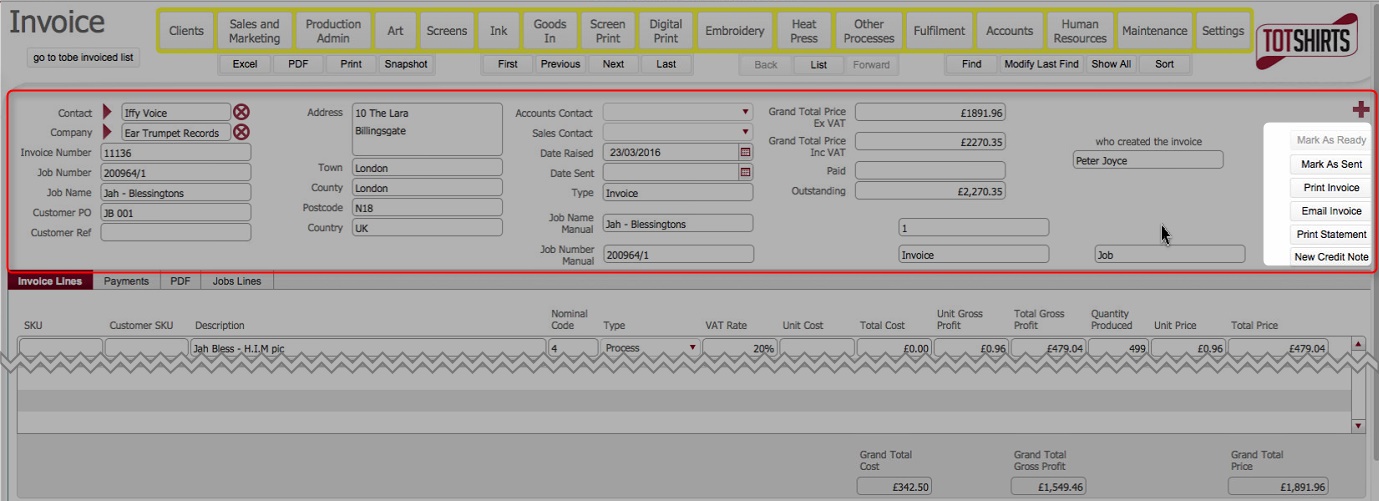Image resolution: width=1379 pixels, height=501 pixels.
Task: Click the Email Invoice button
Action: coord(1330,211)
